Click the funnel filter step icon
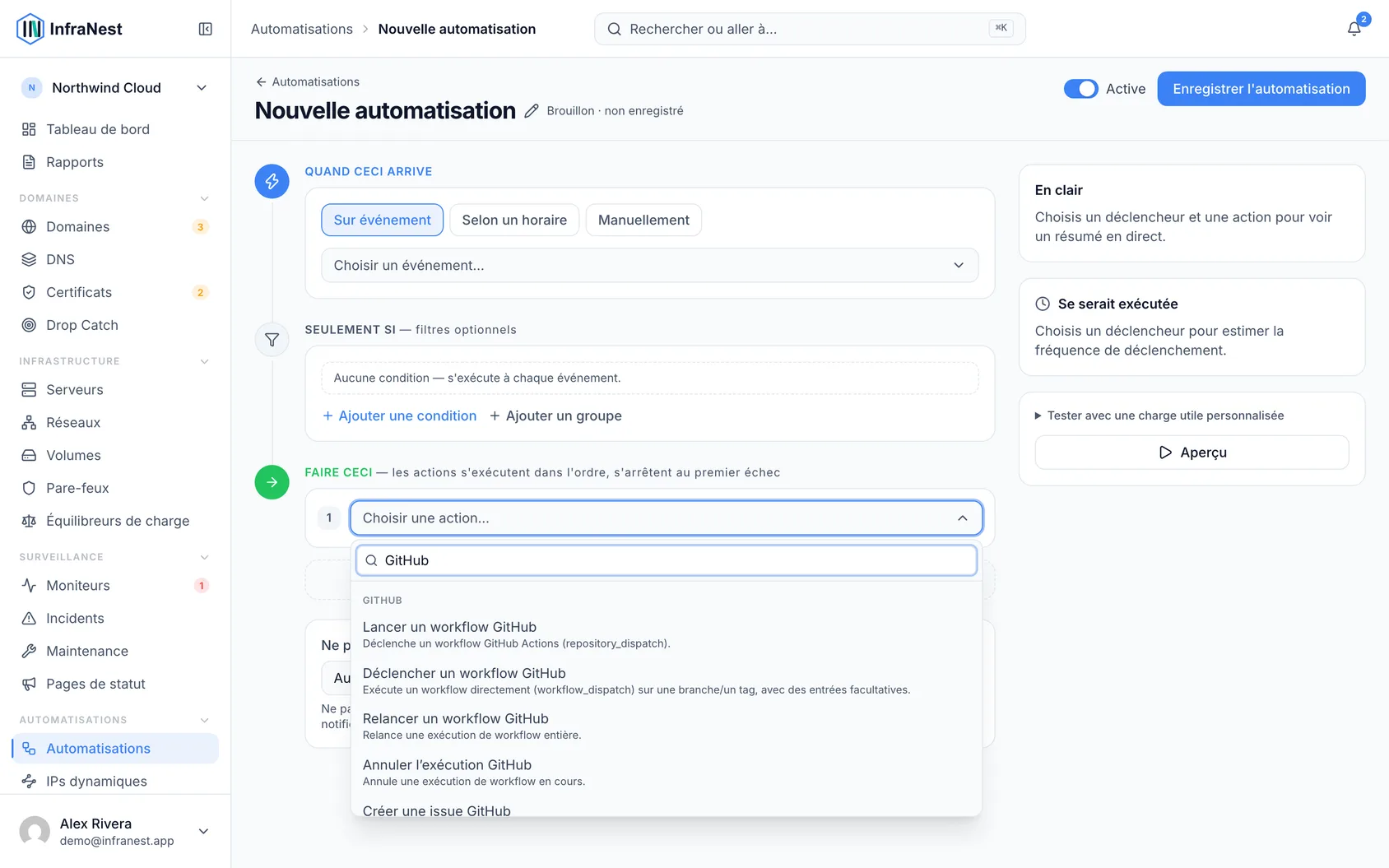The height and width of the screenshot is (868, 1389). click(272, 340)
